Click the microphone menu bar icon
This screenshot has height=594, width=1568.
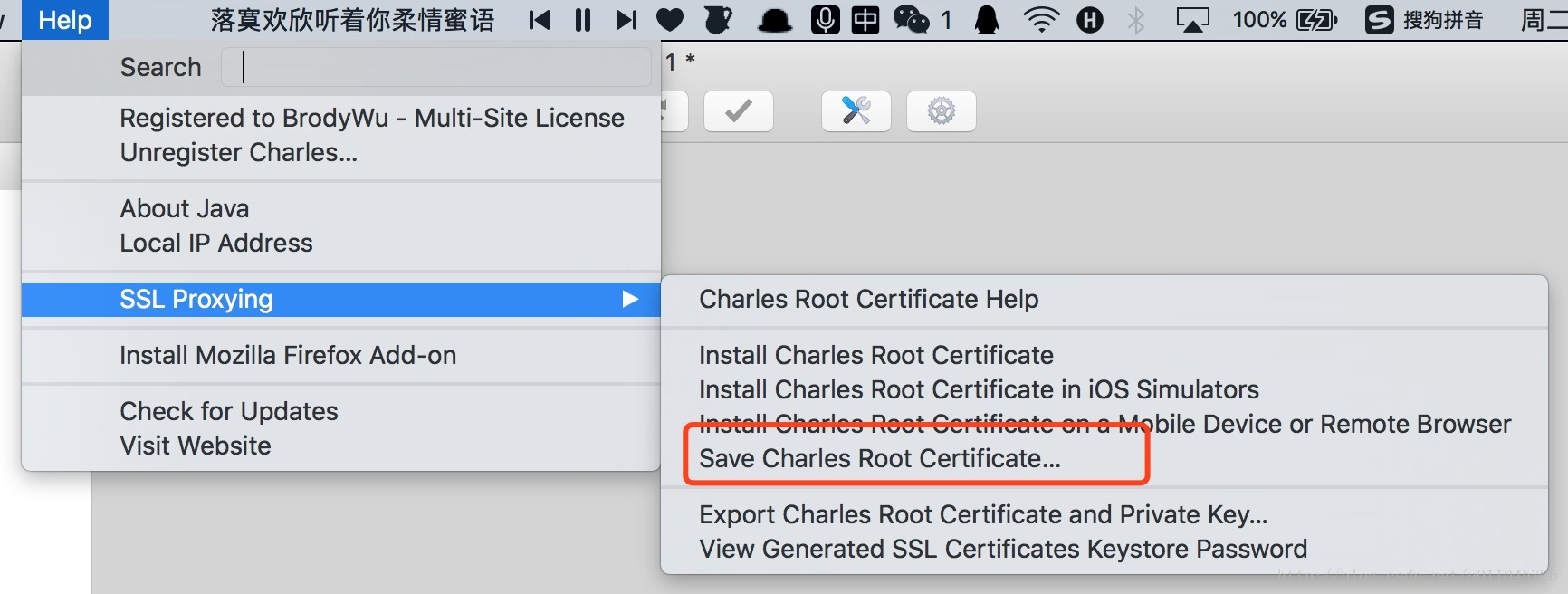click(x=825, y=20)
